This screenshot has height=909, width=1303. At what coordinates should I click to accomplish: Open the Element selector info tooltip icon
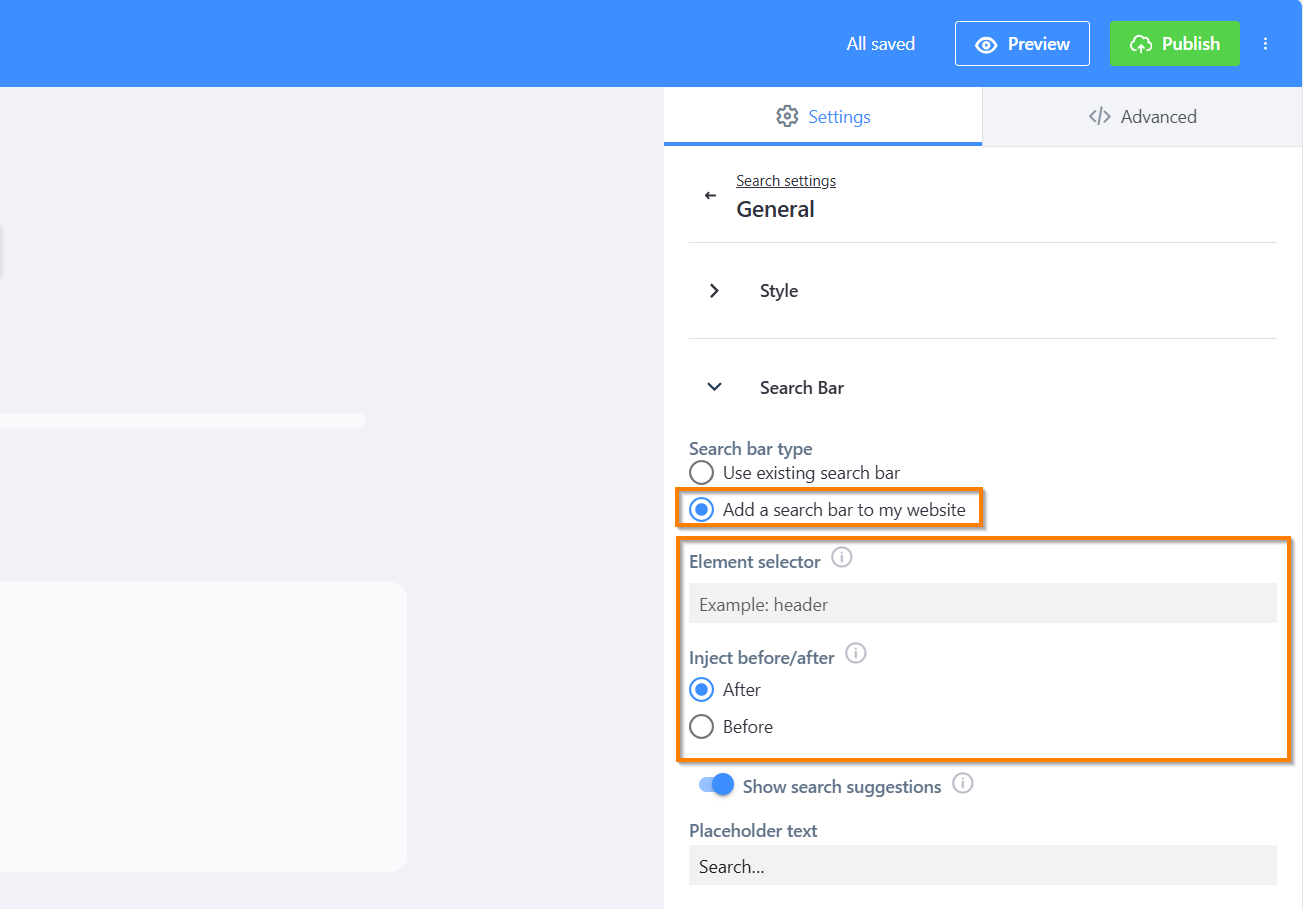841,557
